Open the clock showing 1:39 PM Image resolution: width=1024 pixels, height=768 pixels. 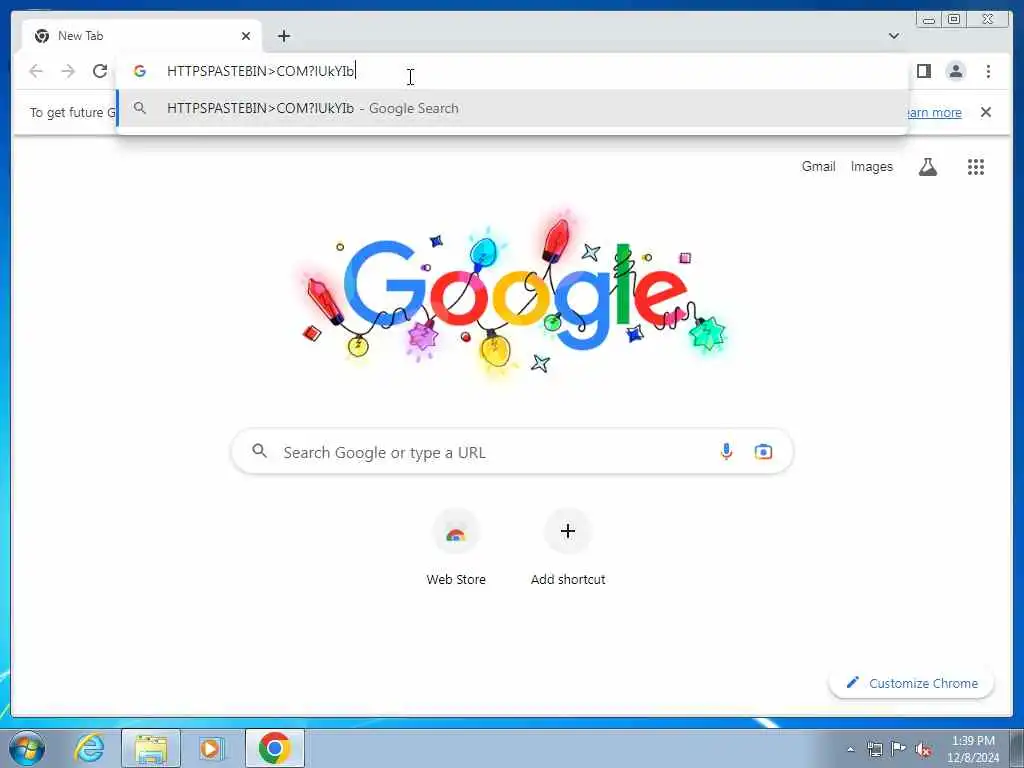[973, 749]
